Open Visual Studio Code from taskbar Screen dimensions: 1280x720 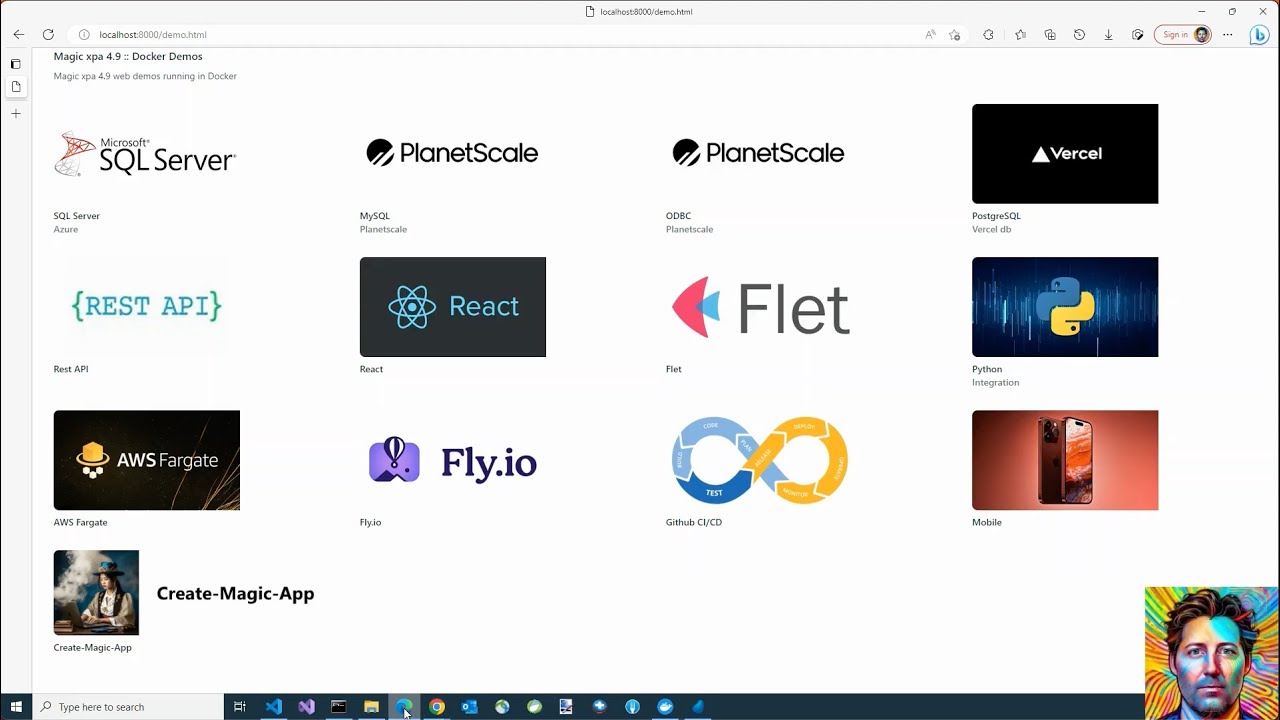point(273,707)
